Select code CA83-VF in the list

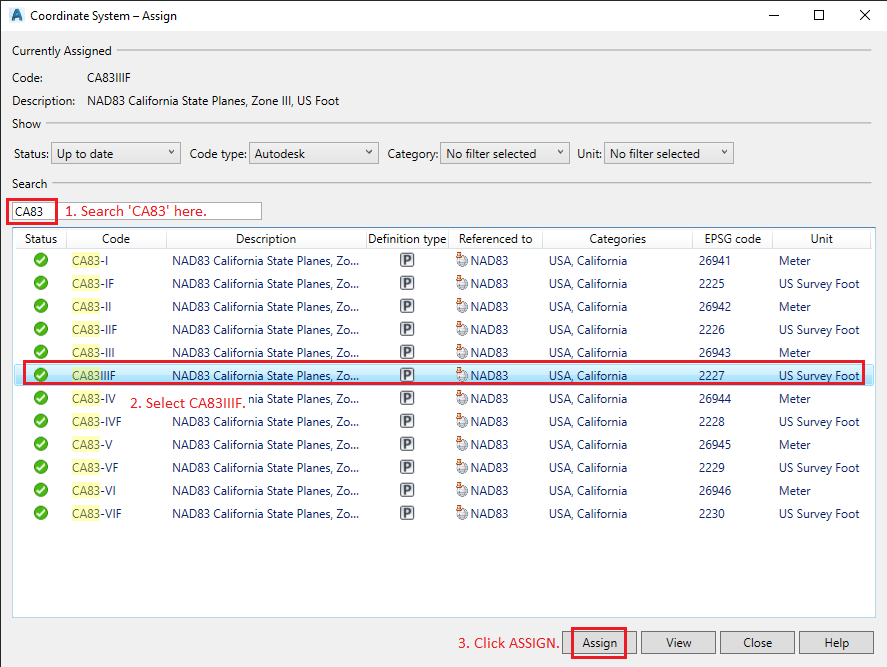click(x=95, y=468)
